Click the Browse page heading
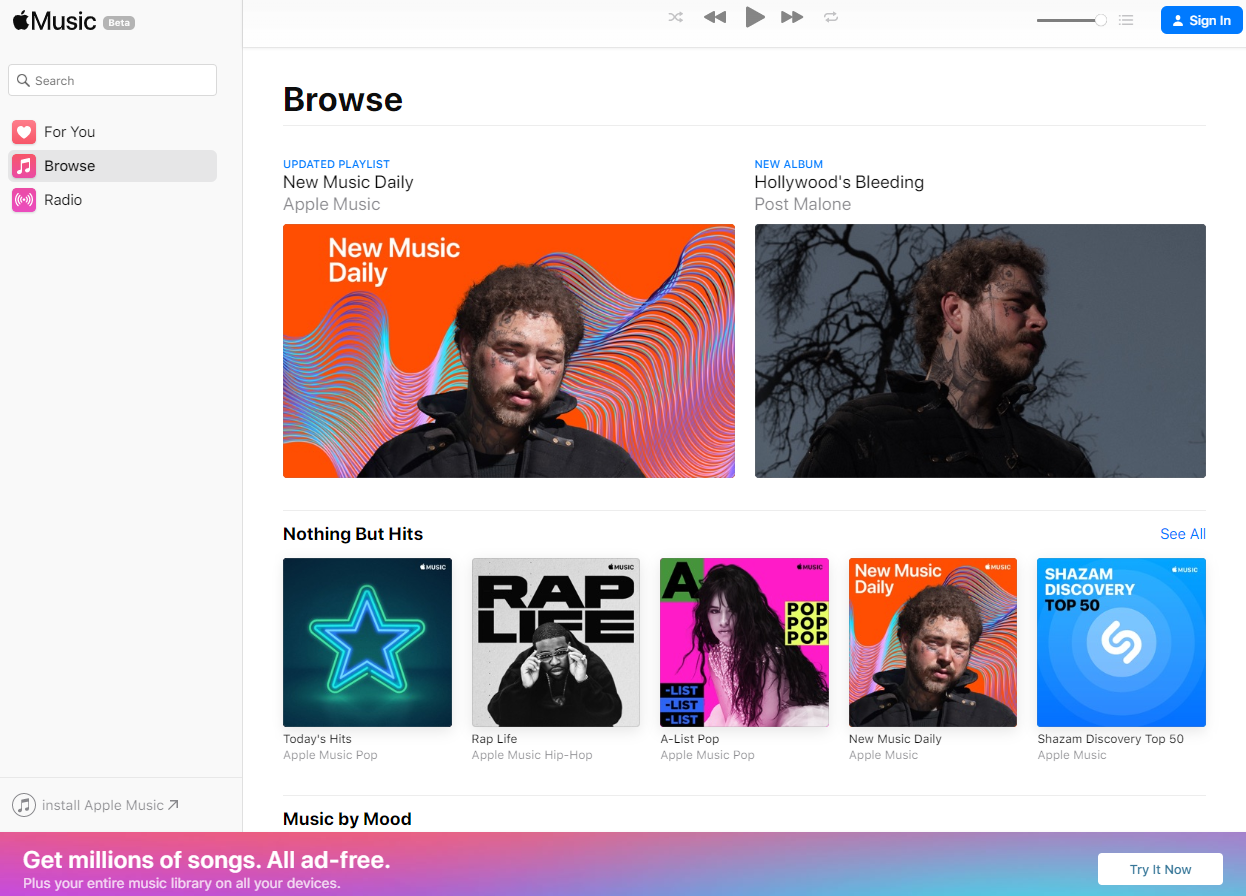 point(343,99)
